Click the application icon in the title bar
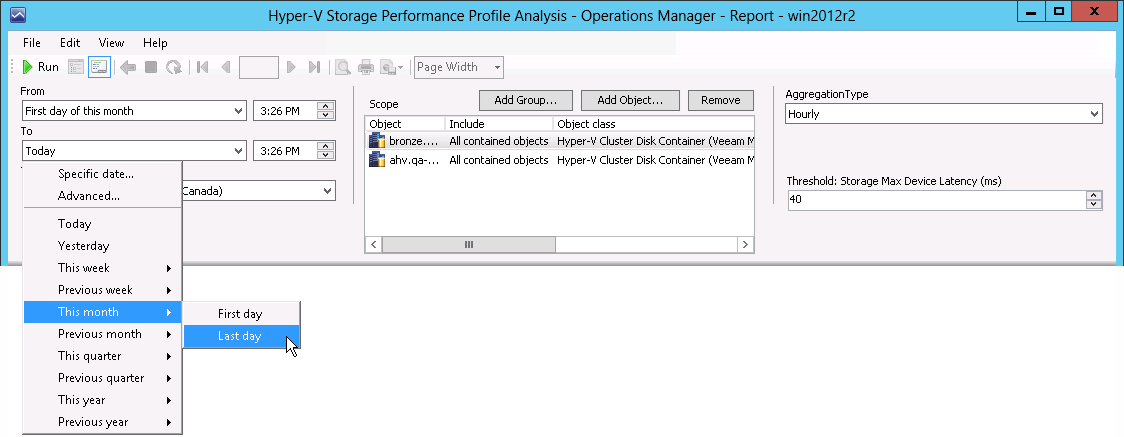Screen dimensions: 1124x437 (x=19, y=14)
